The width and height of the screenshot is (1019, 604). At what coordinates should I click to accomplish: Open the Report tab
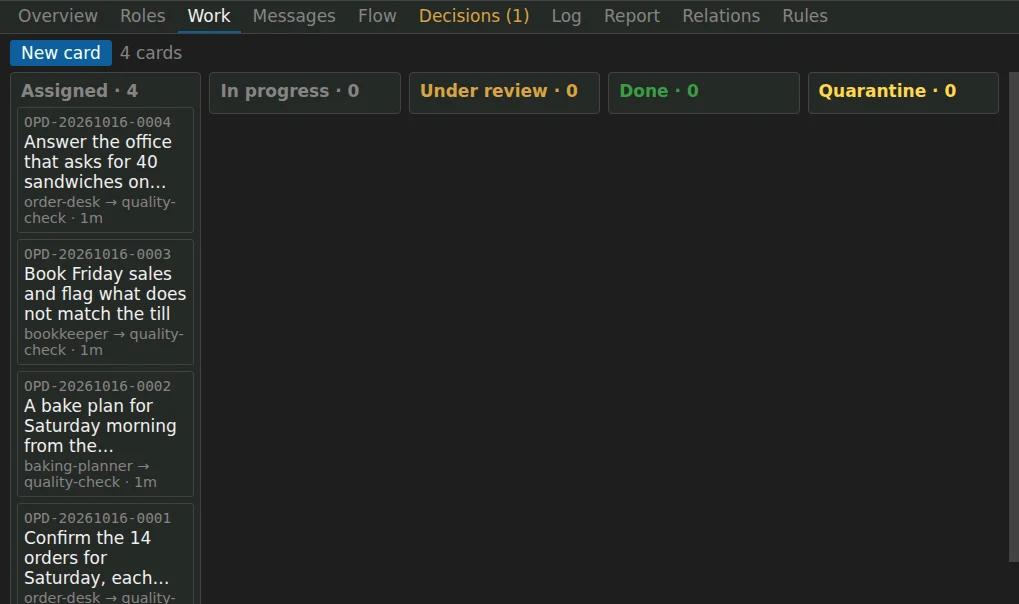pyautogui.click(x=632, y=16)
